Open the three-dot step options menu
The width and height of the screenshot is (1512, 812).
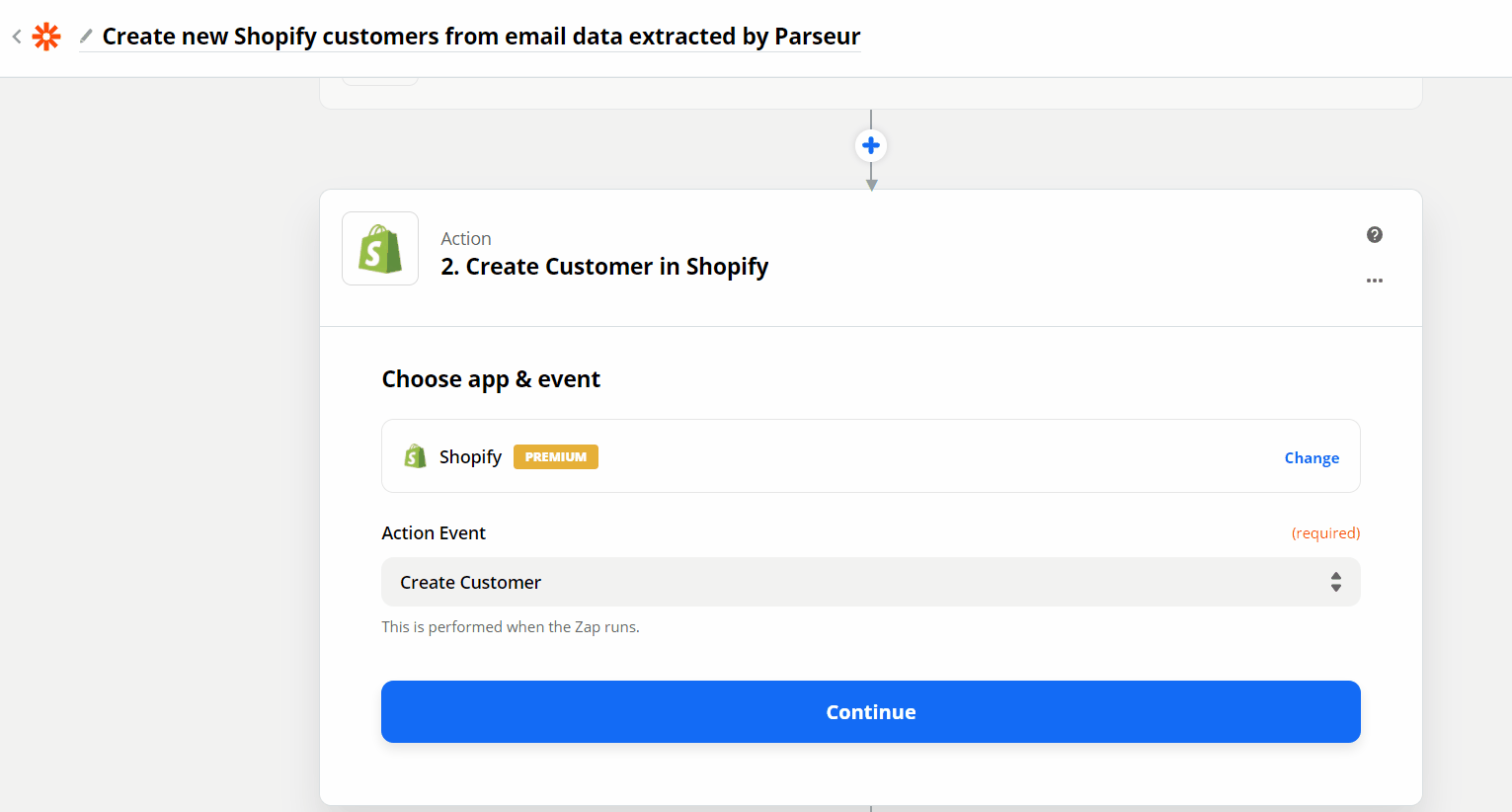(1374, 282)
